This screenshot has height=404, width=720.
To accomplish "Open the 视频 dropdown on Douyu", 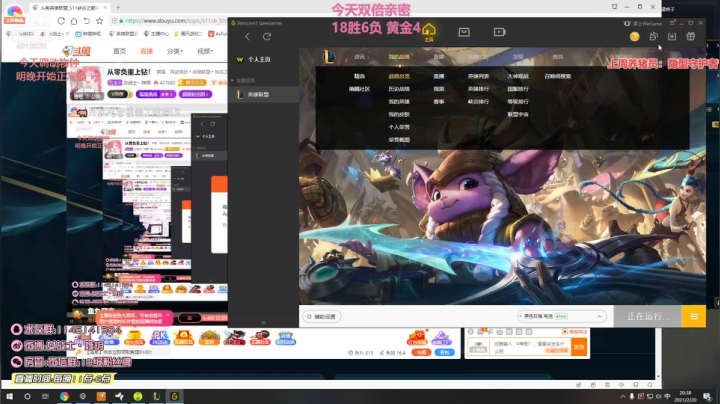I will 205,51.
